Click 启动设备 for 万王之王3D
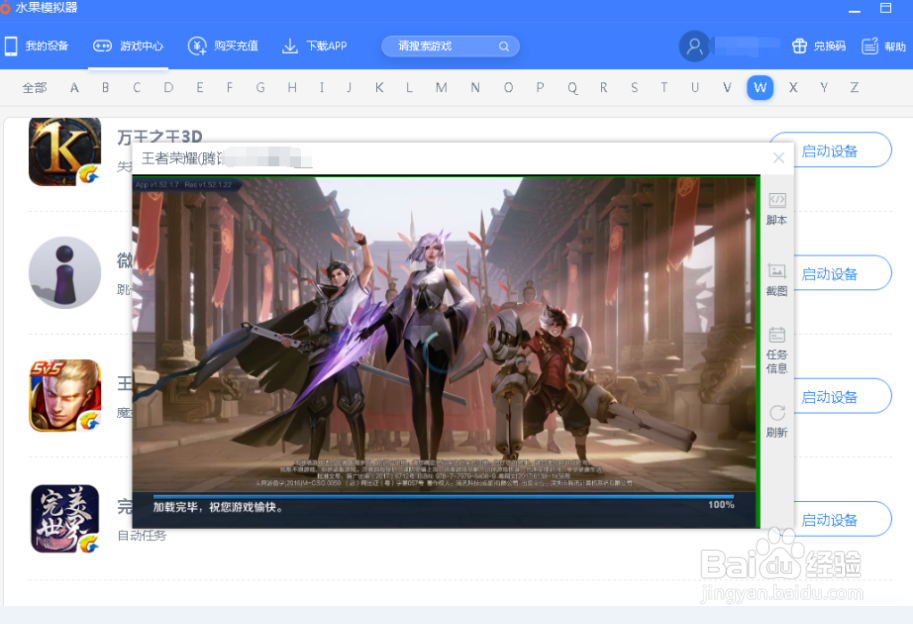The height and width of the screenshot is (624, 913). tap(843, 150)
